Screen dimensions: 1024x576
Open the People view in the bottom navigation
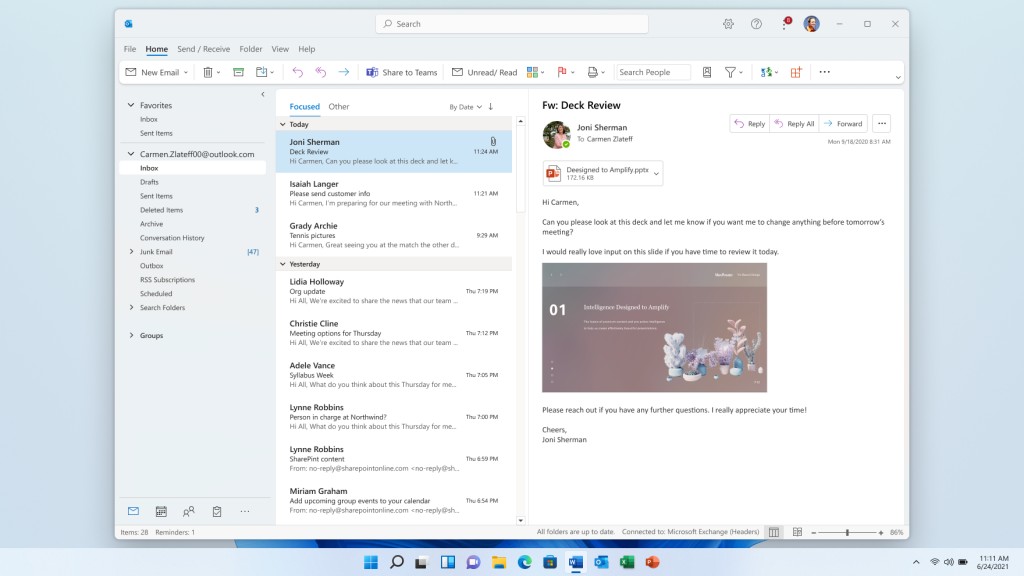pos(189,511)
